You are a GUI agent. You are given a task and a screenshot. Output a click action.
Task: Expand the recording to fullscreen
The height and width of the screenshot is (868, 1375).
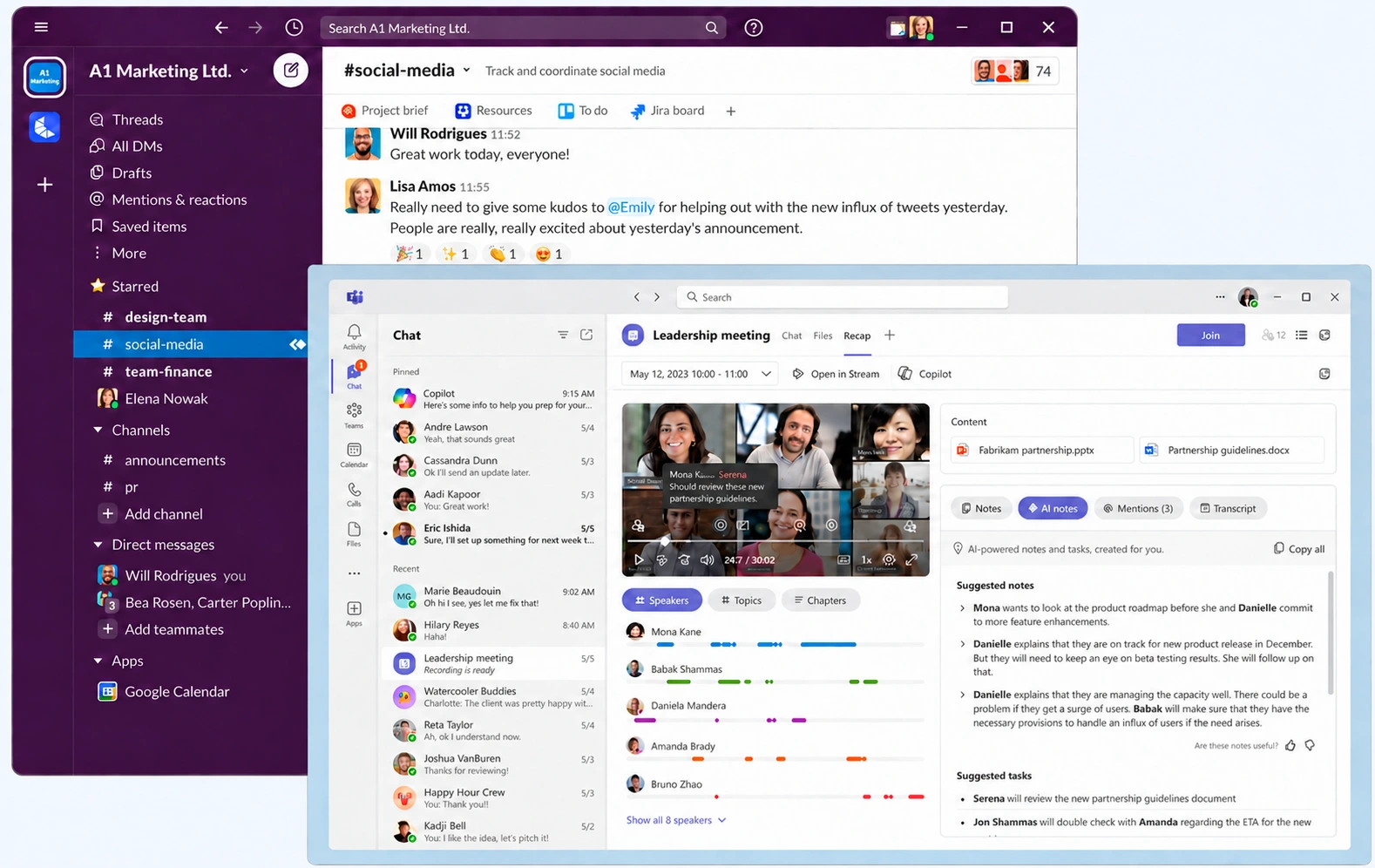coord(911,559)
